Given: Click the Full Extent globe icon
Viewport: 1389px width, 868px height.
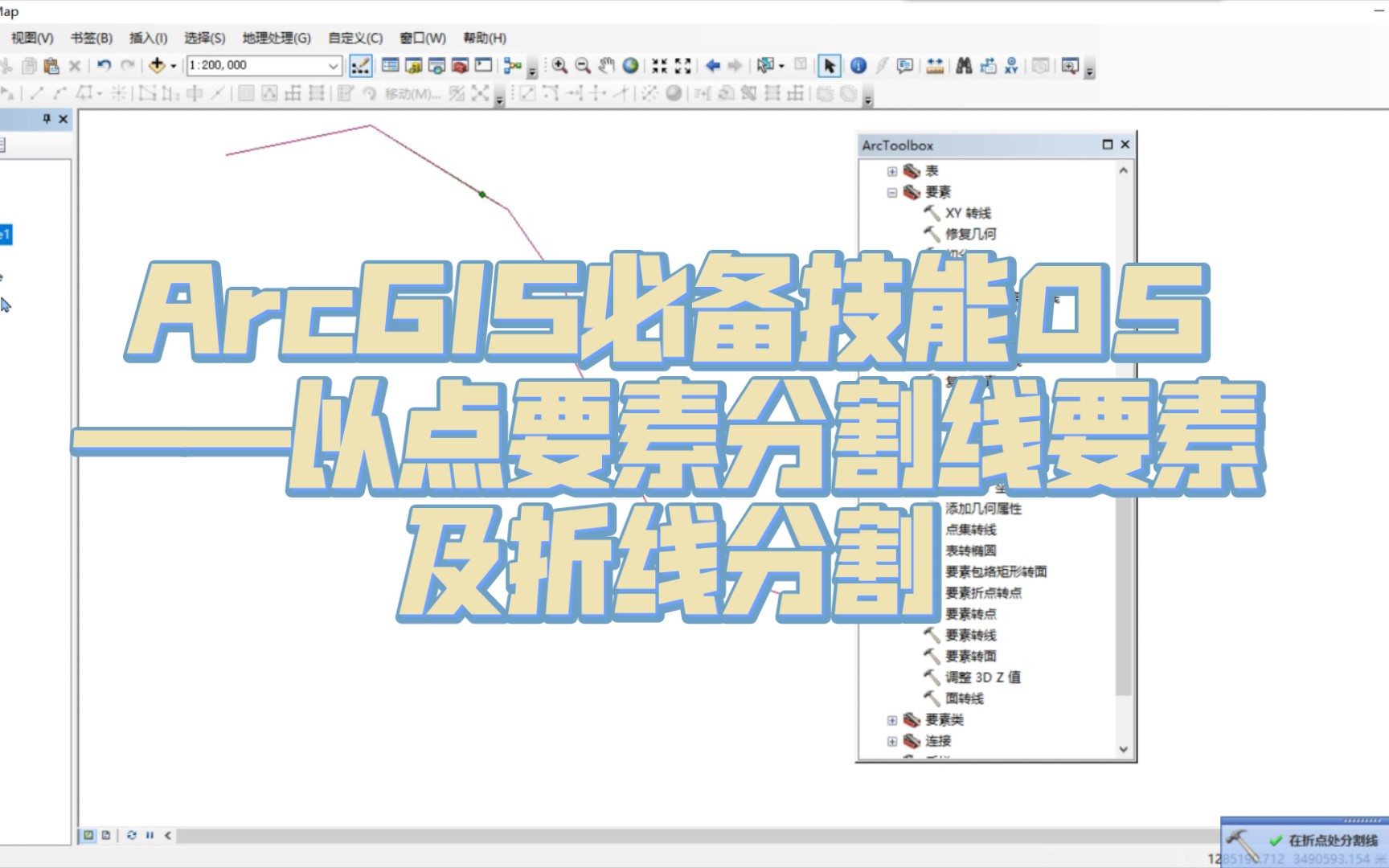Looking at the screenshot, I should click(x=632, y=66).
